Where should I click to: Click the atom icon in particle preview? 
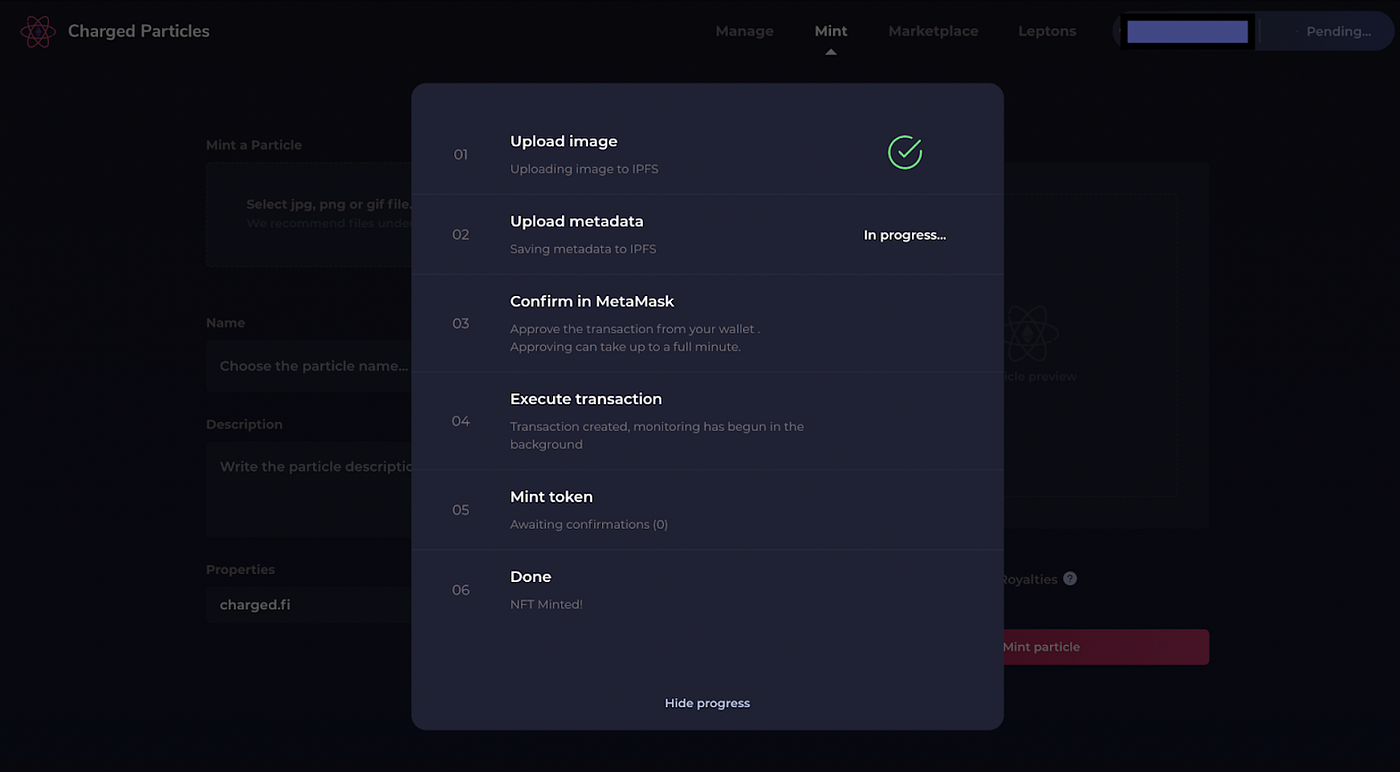1030,334
